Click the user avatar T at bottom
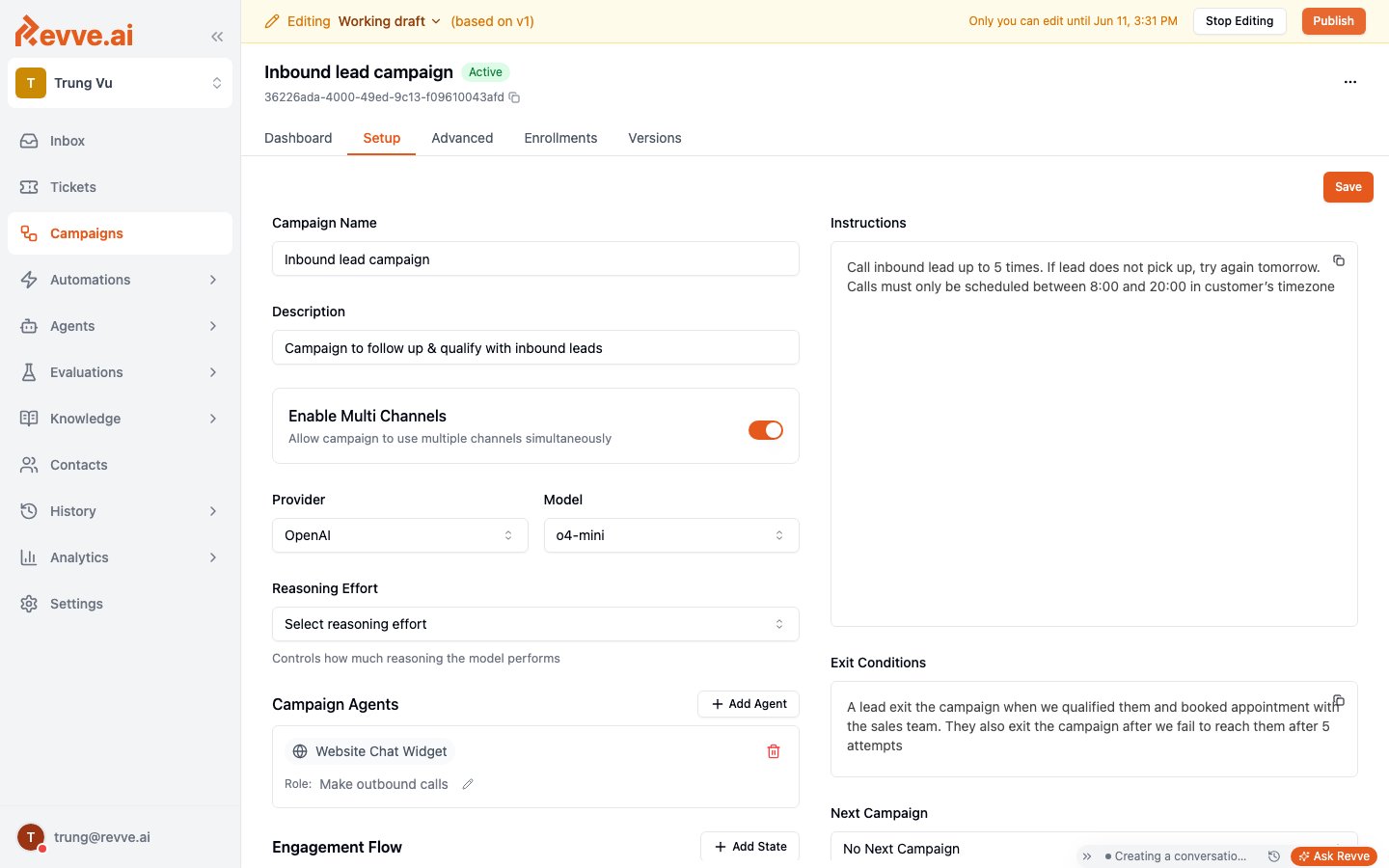The width and height of the screenshot is (1389, 868). pyautogui.click(x=31, y=837)
